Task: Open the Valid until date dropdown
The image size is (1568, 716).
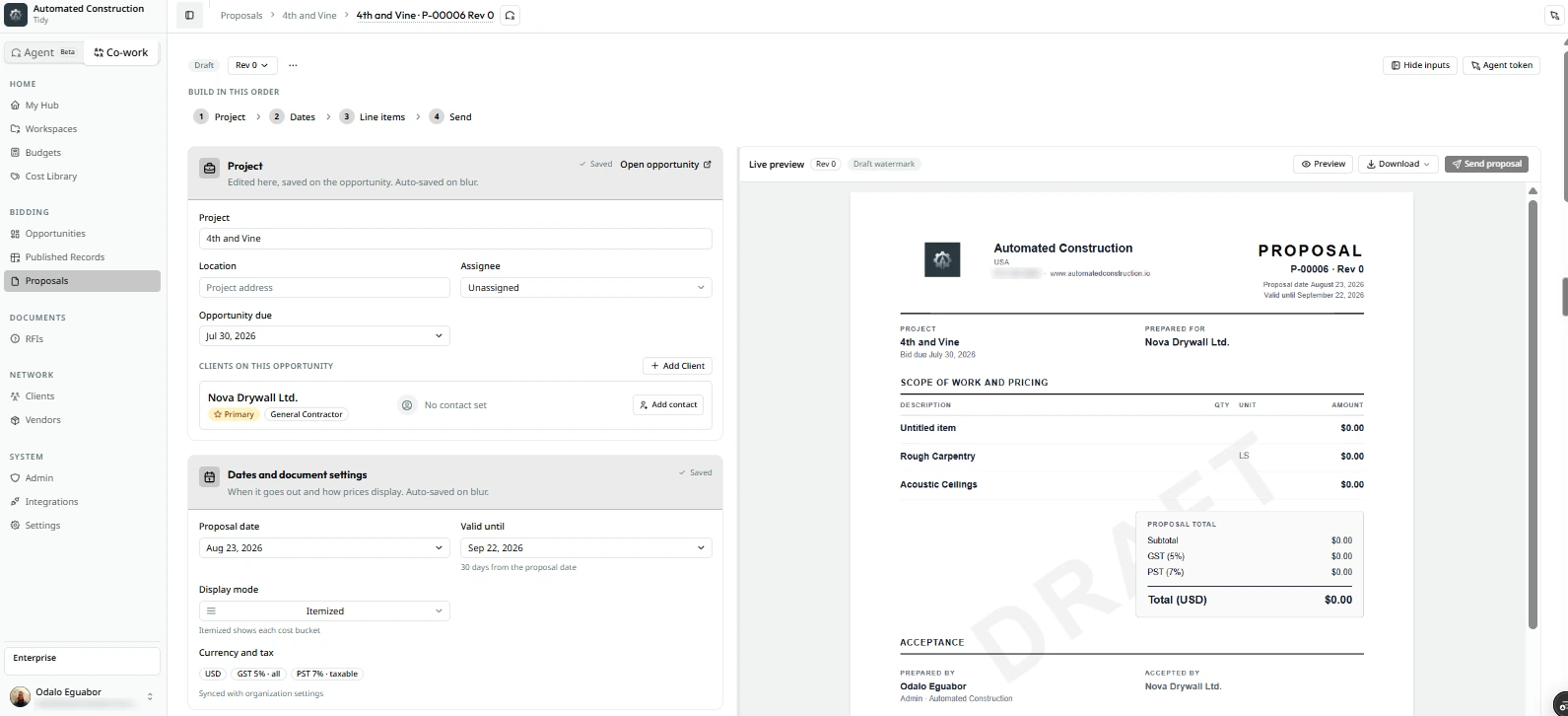Action: 586,548
